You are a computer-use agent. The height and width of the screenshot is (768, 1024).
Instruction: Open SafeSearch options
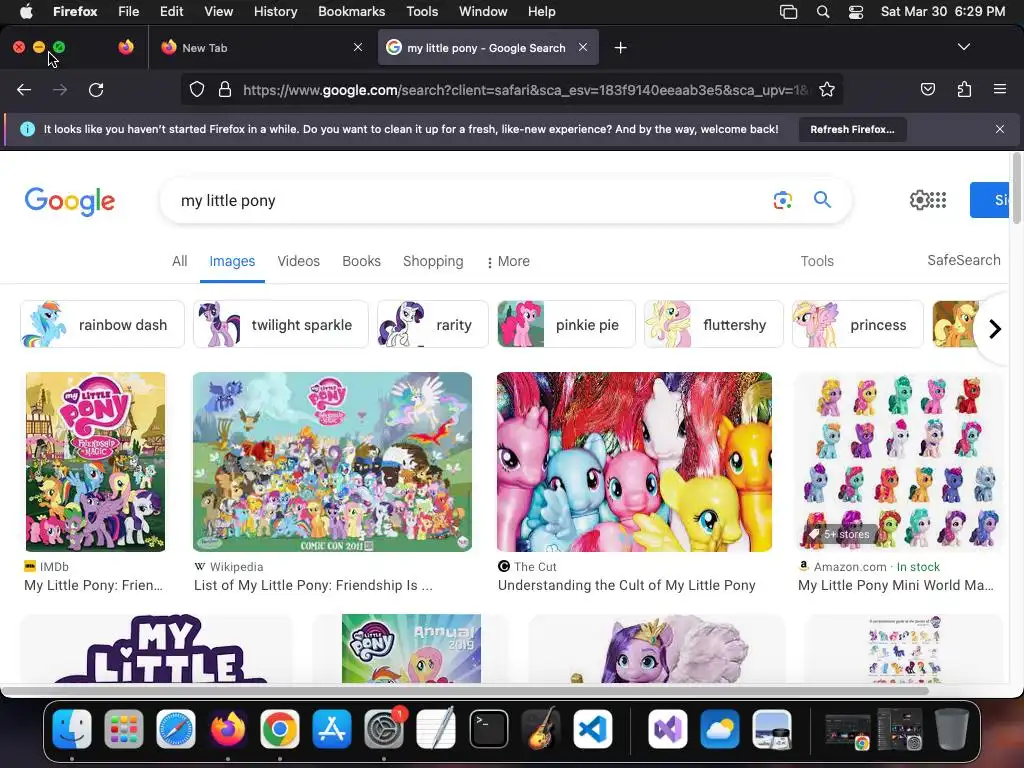964,260
